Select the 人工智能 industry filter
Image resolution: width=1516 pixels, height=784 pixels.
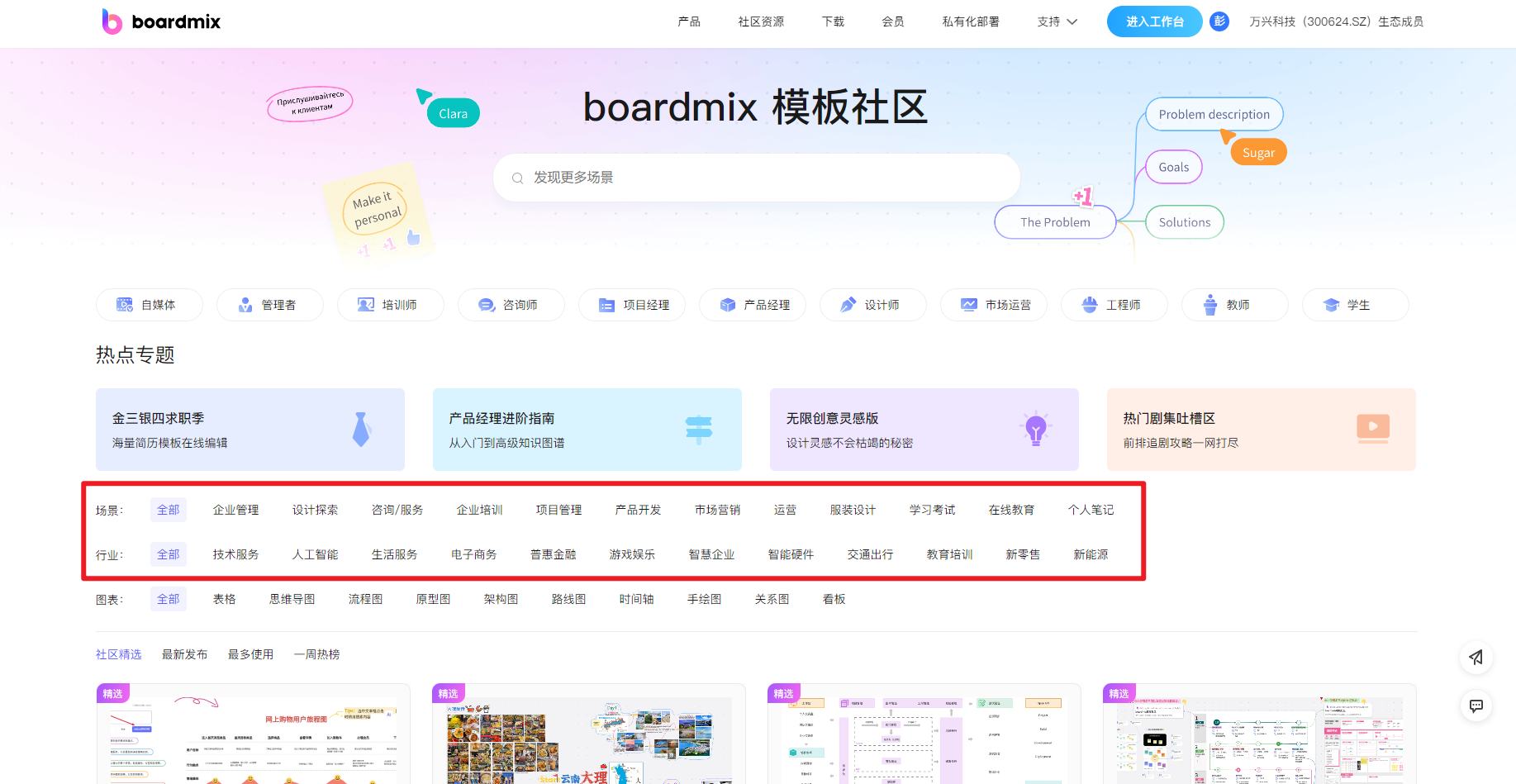point(315,554)
